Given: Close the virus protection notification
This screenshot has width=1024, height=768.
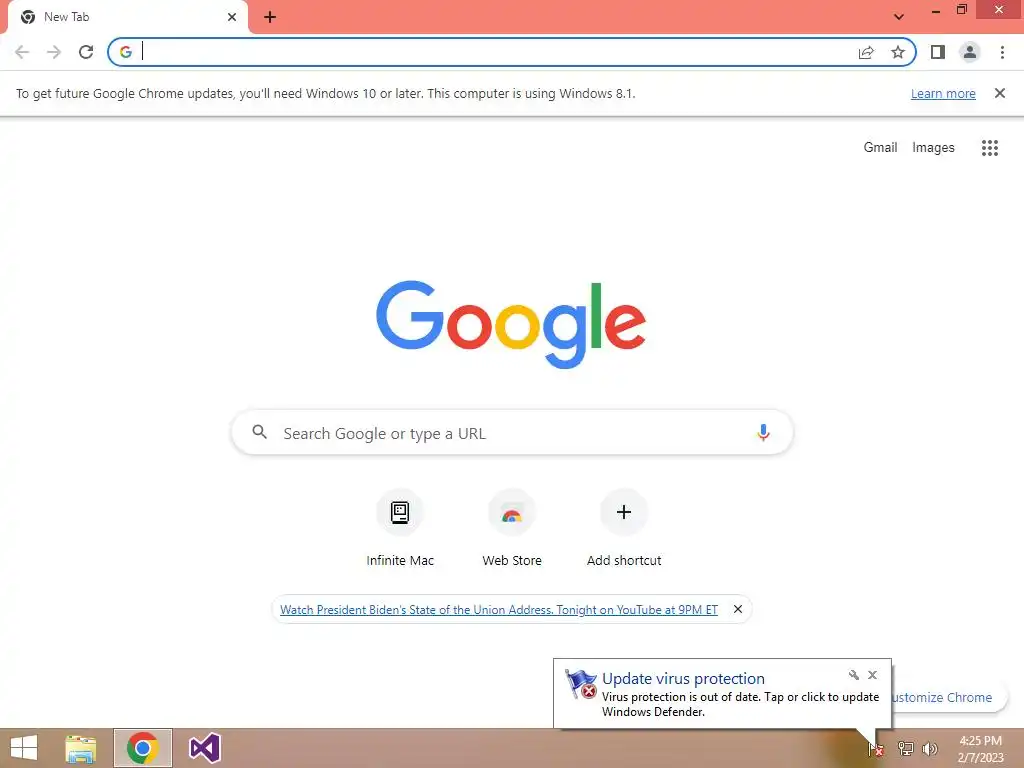Looking at the screenshot, I should click(872, 675).
